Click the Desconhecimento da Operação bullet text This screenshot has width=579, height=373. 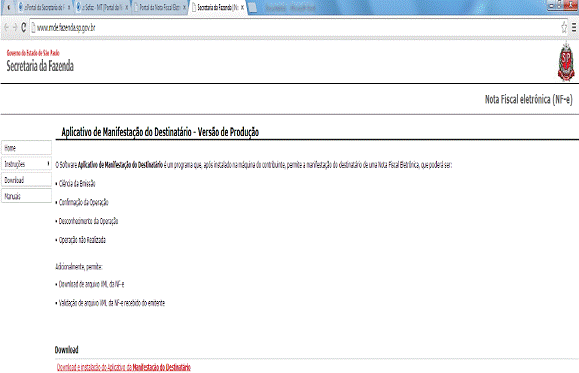(88, 221)
